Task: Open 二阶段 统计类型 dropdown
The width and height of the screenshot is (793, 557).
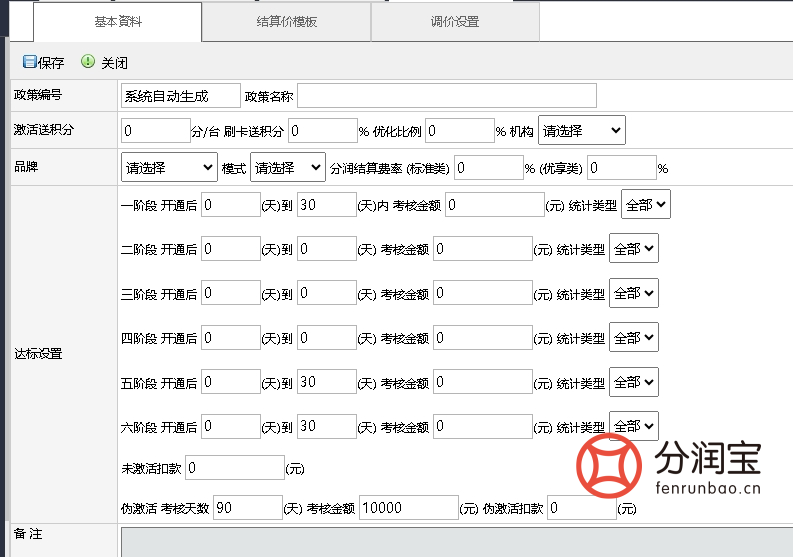Action: pos(634,248)
